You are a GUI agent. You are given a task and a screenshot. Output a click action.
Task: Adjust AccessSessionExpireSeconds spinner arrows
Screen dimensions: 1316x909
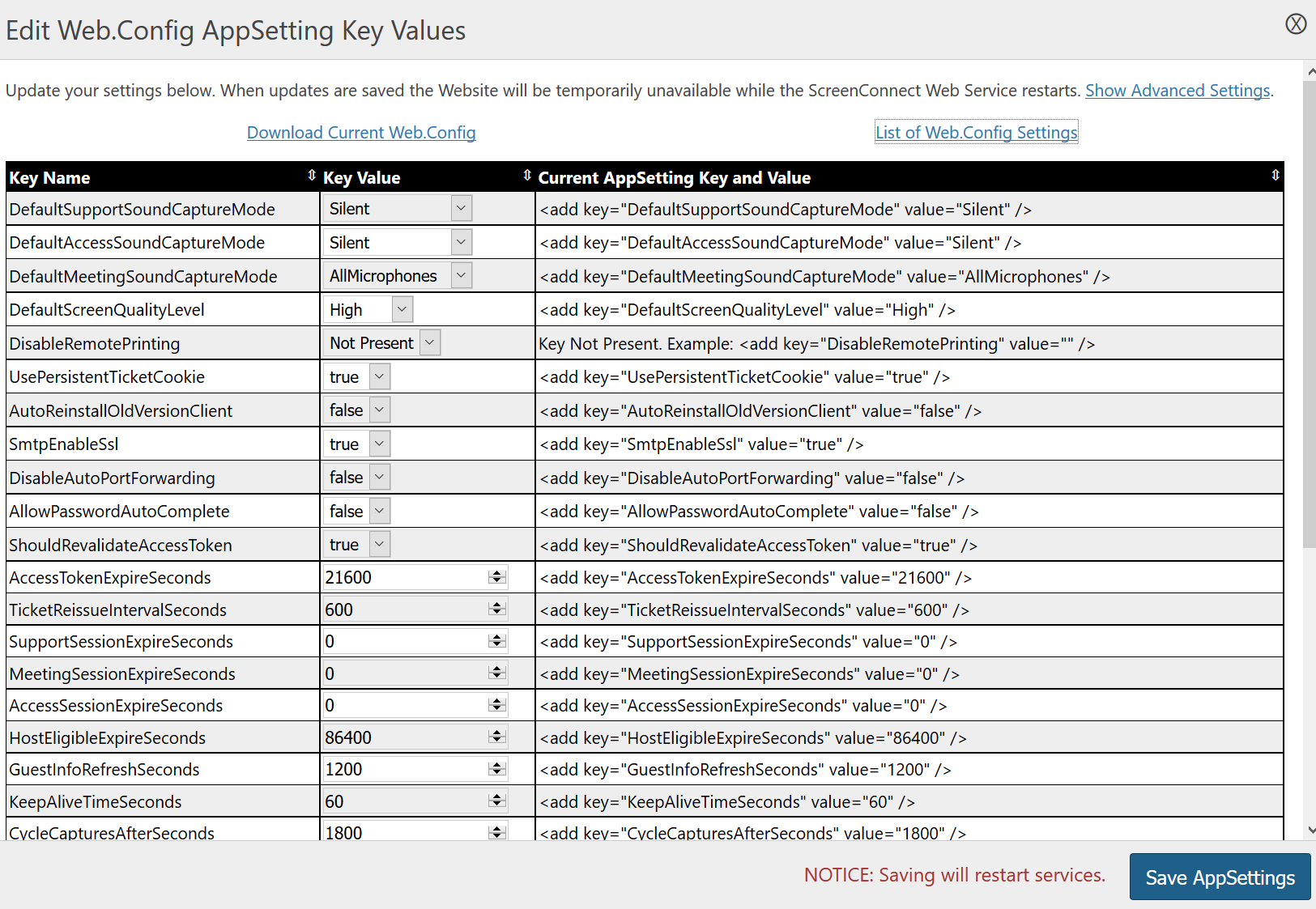(x=497, y=705)
